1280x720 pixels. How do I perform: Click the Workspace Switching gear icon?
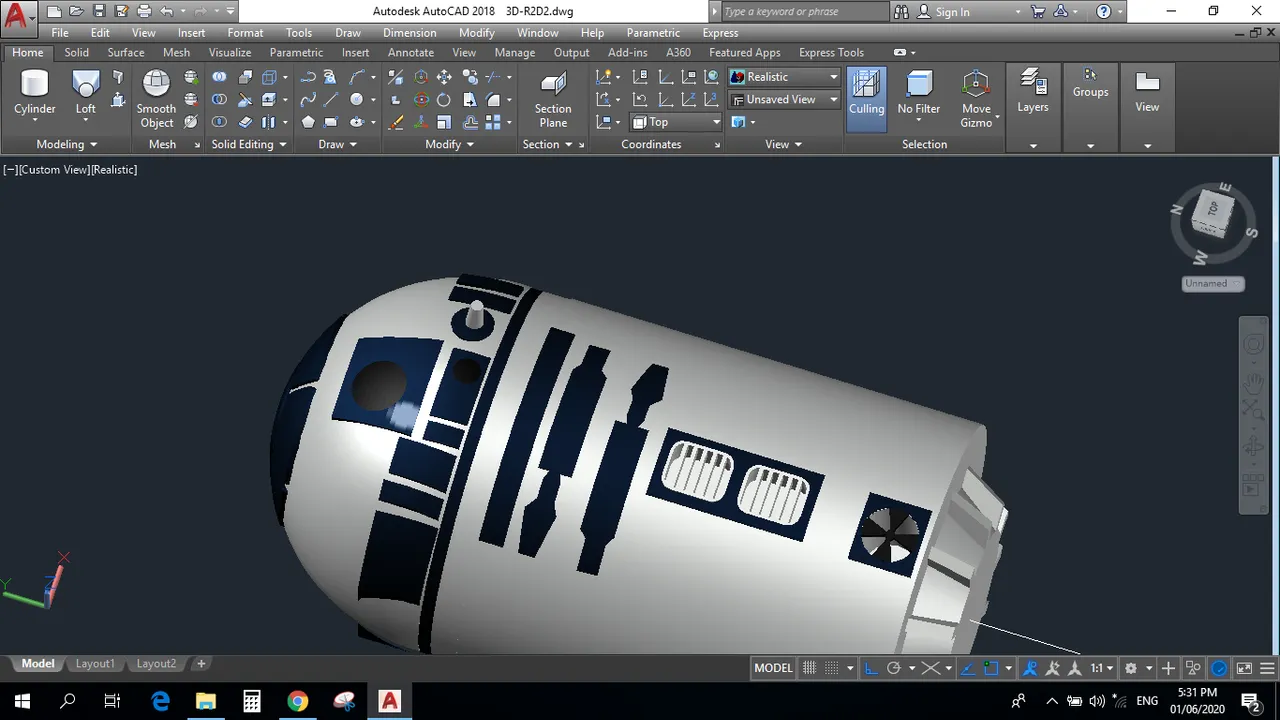pyautogui.click(x=1132, y=668)
